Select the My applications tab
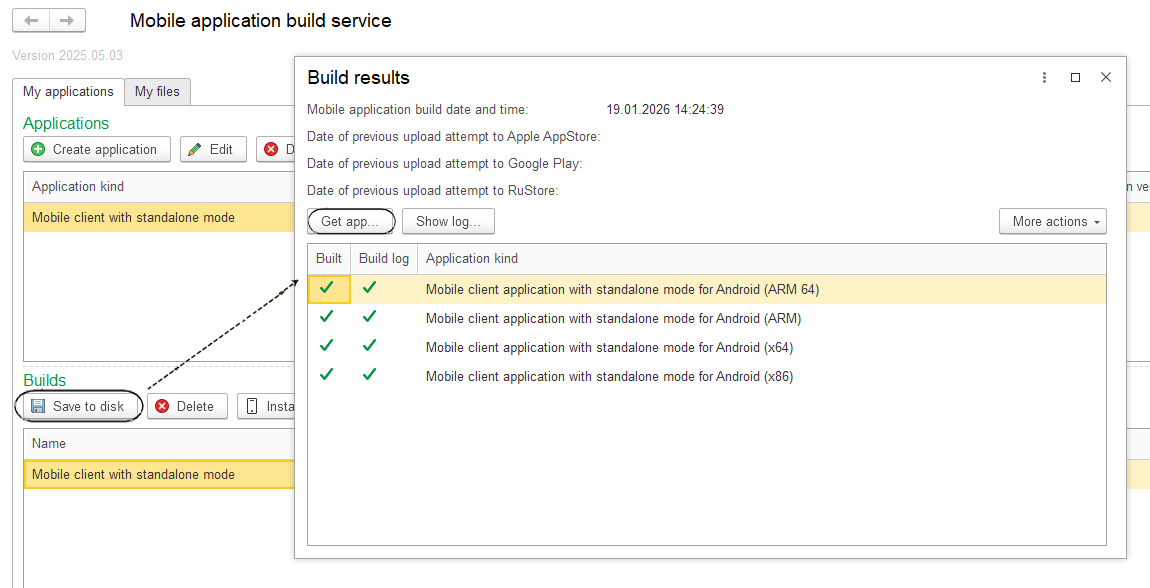1150x588 pixels. tap(68, 92)
